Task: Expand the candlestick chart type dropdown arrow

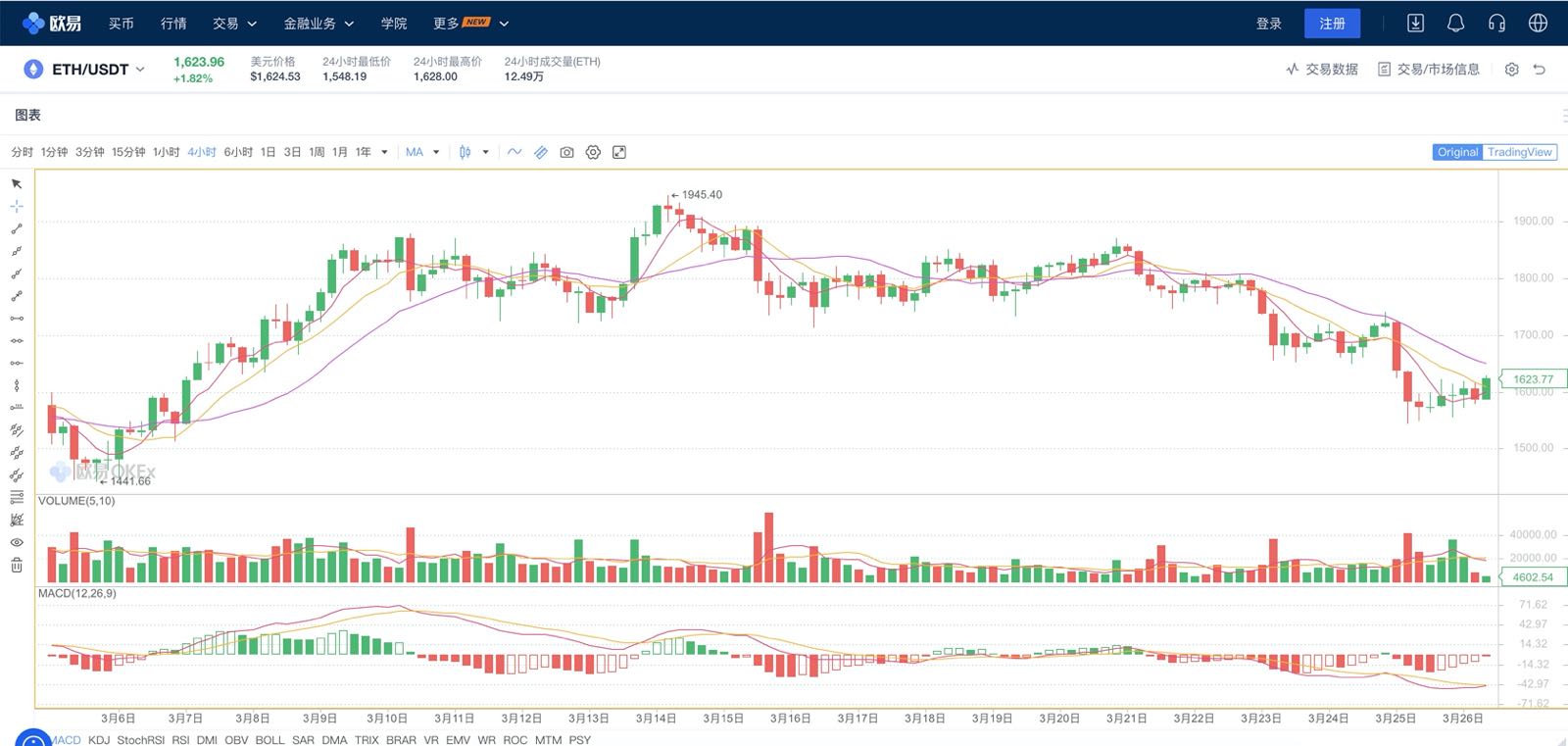Action: point(485,152)
